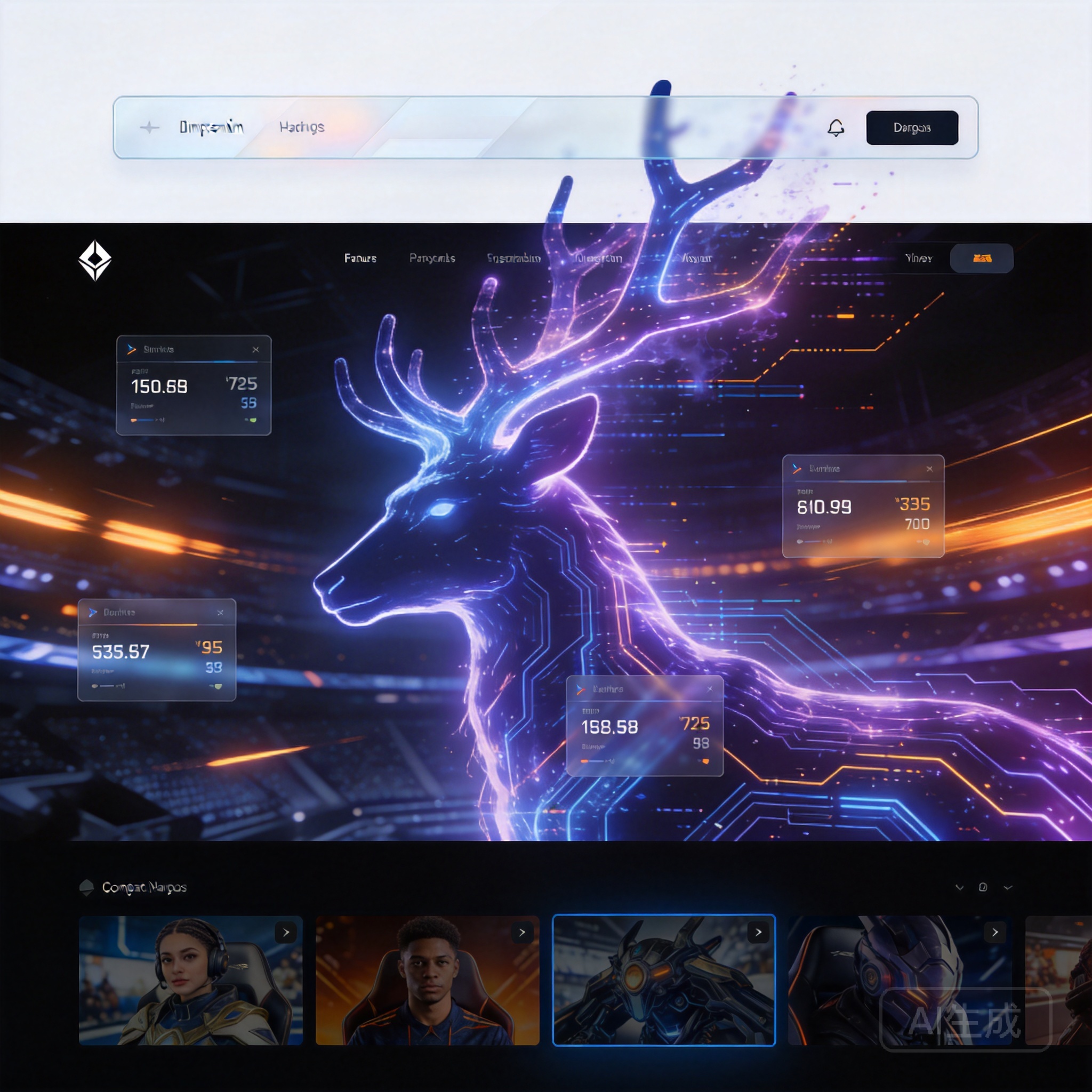Open notifications with the bell icon
Viewport: 1092px width, 1092px height.
point(836,128)
